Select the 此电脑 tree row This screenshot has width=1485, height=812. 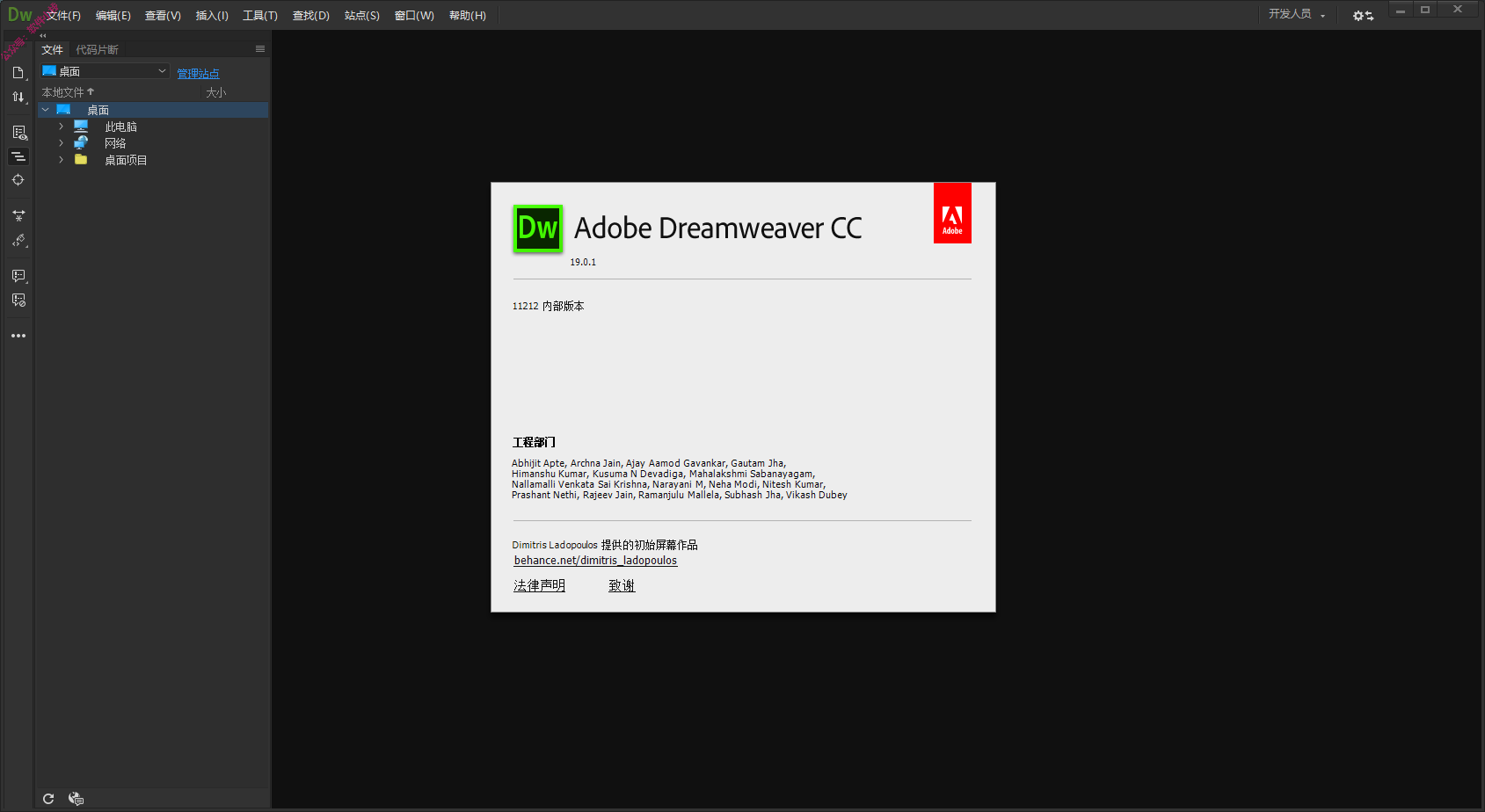[x=153, y=127]
